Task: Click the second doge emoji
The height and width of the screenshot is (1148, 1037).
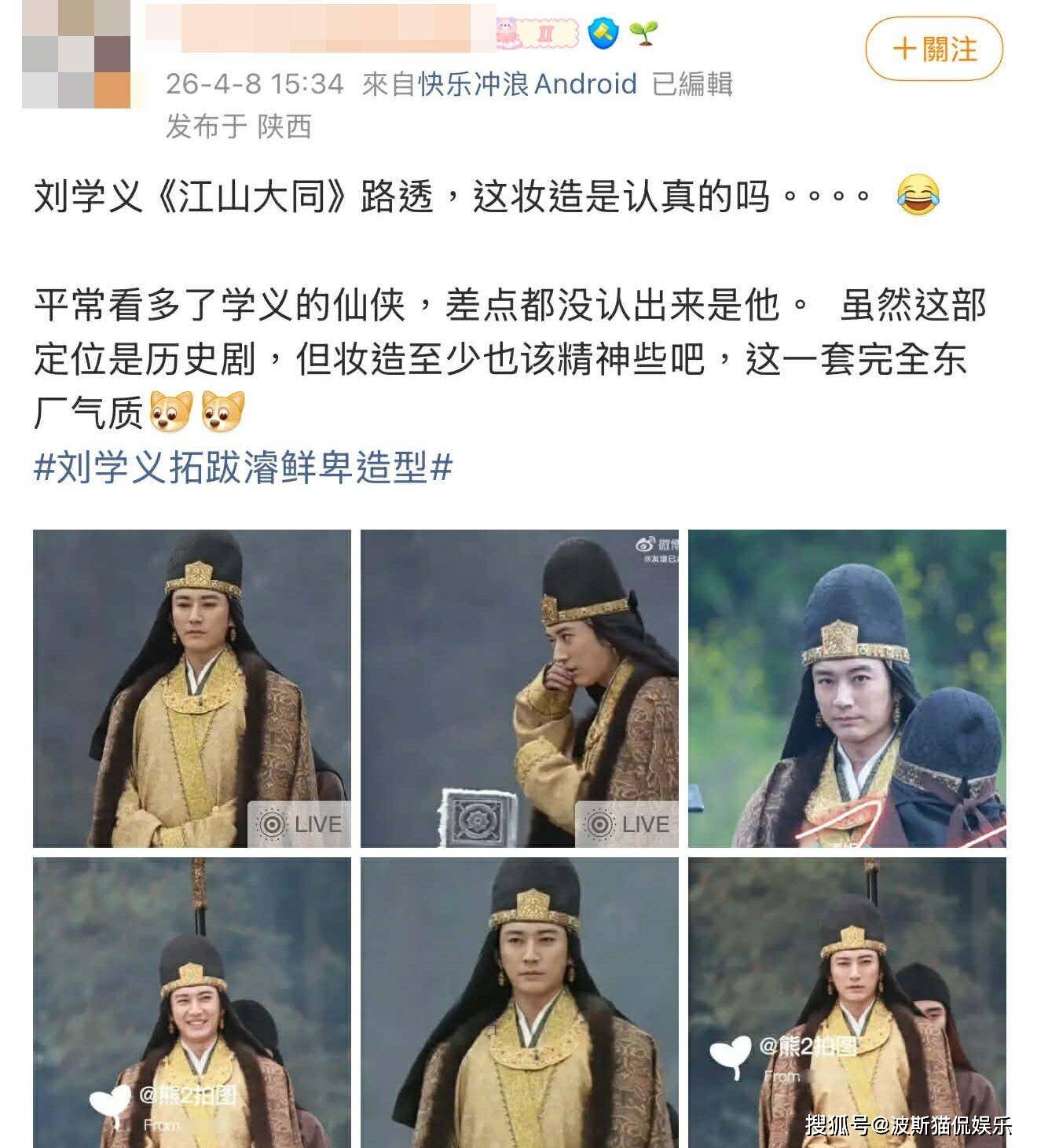Action: [x=223, y=411]
